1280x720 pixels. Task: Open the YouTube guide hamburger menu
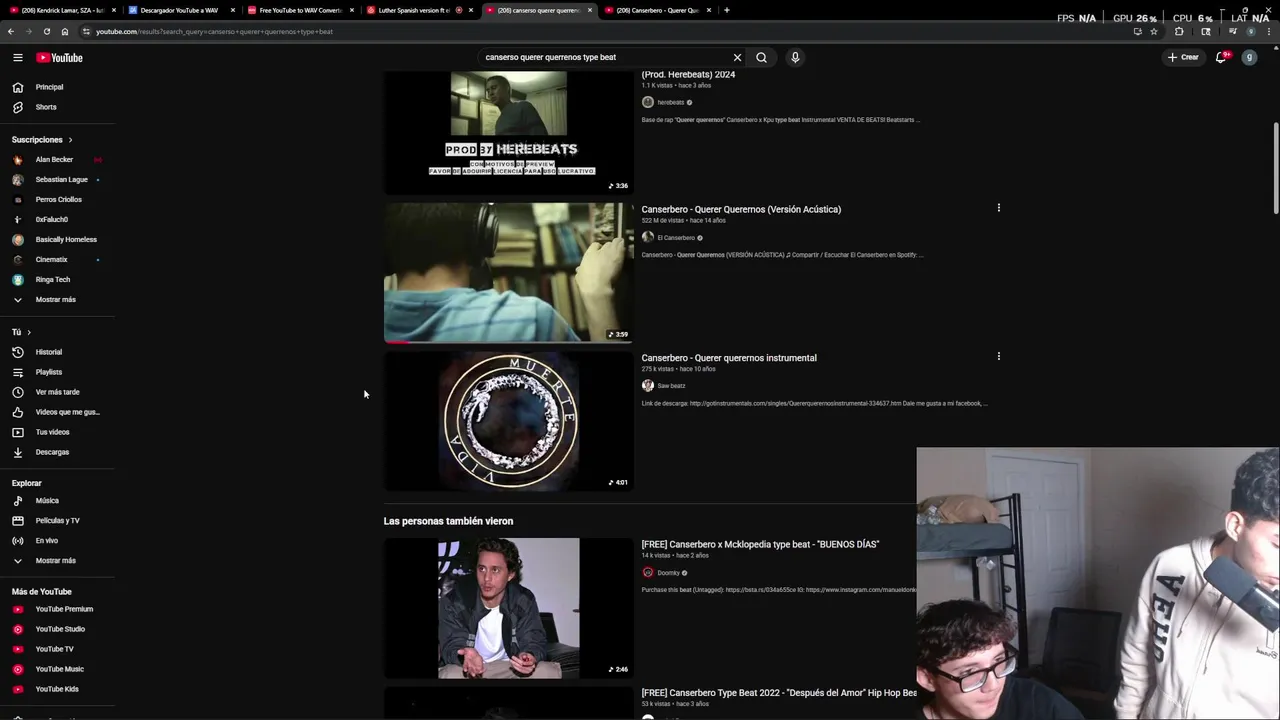[x=17, y=57]
